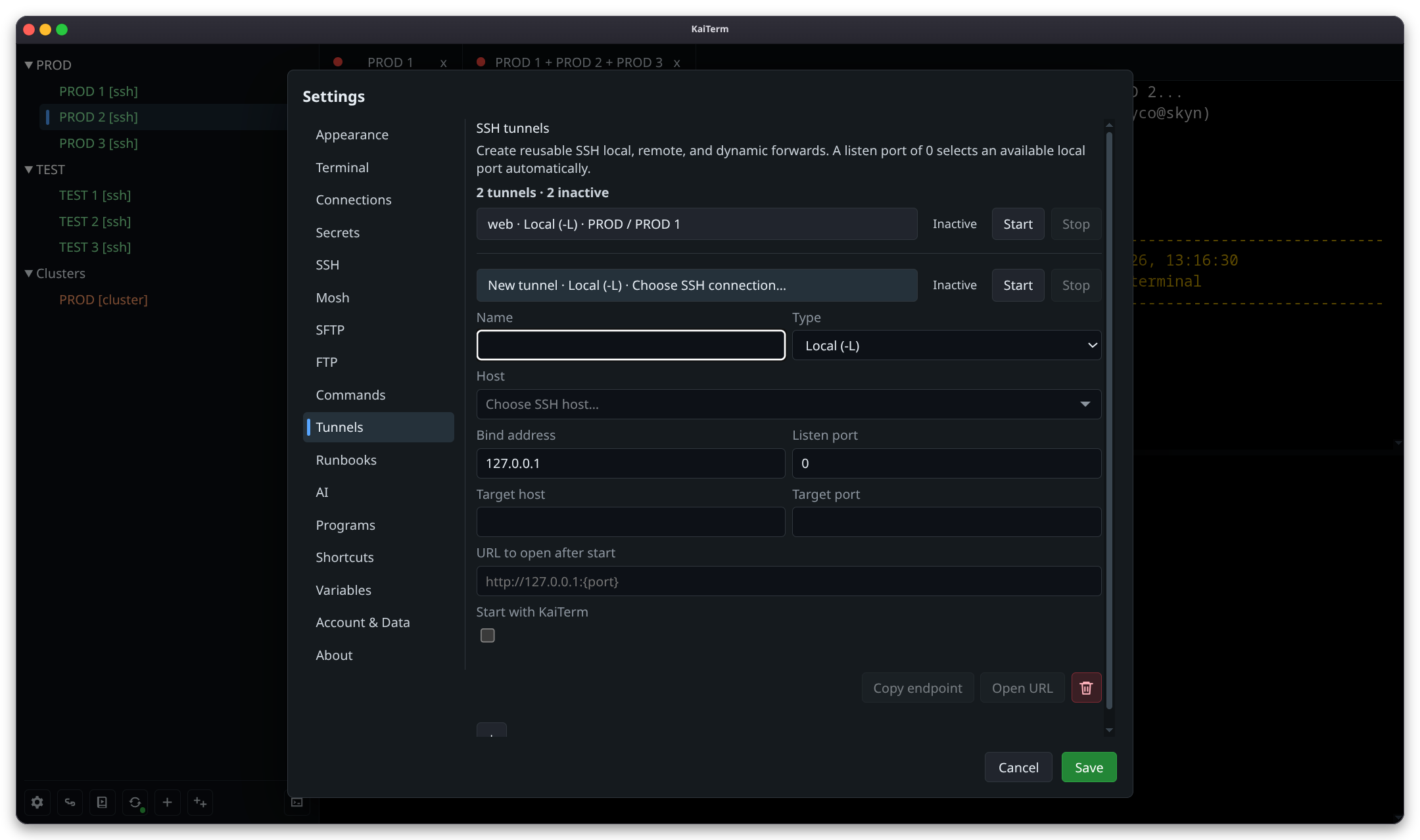1420x840 pixels.
Task: Select PROD [cluster] in the sidebar
Action: [x=103, y=300]
